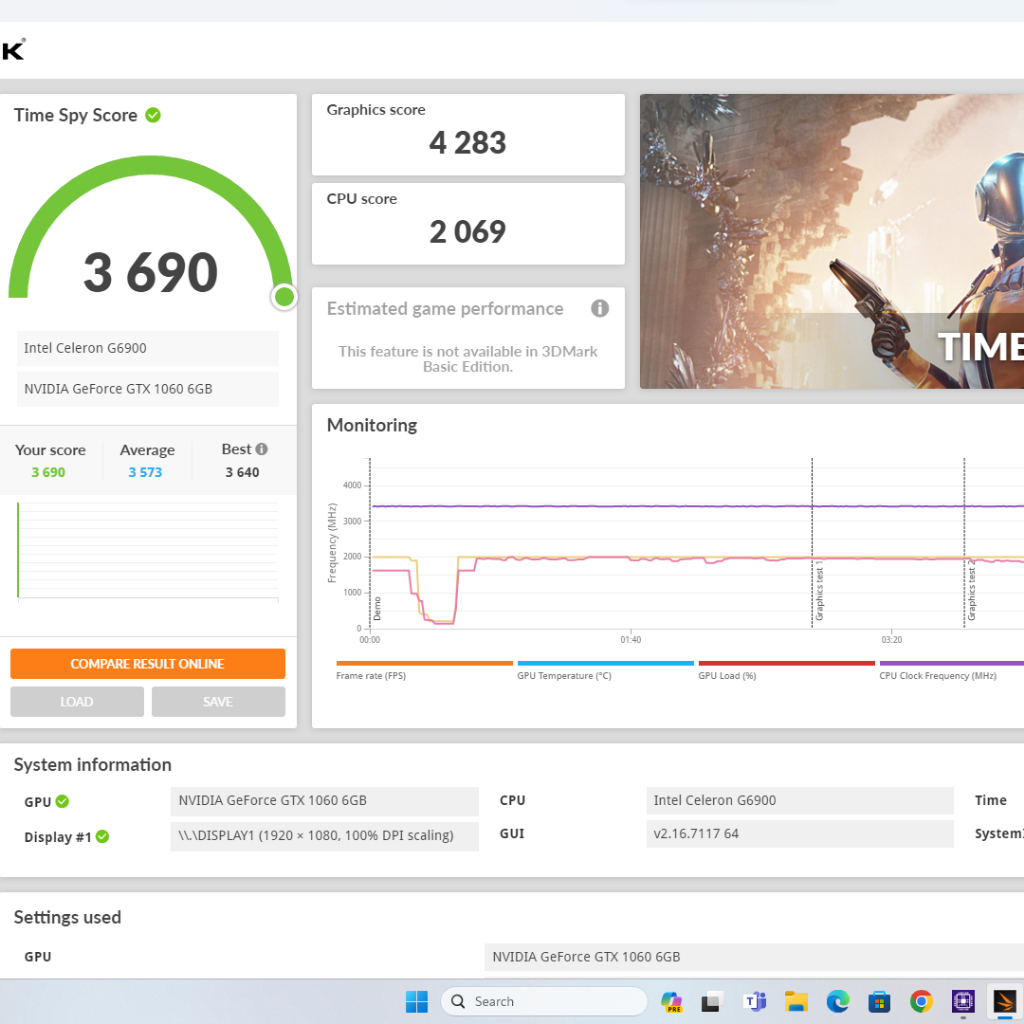1024x1024 pixels.
Task: Click the green check icon beside GPU
Action: point(62,801)
